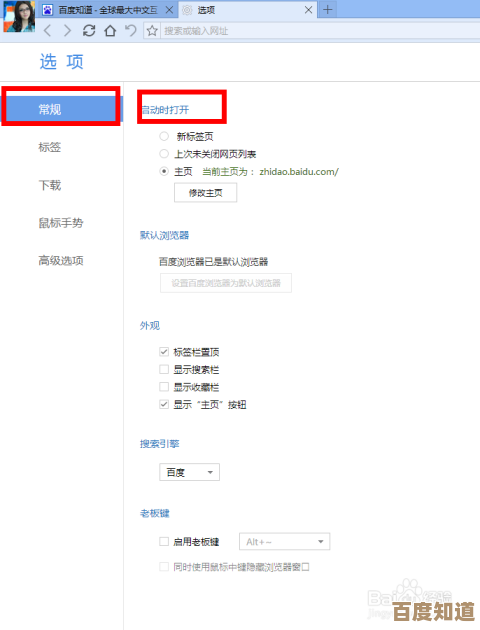
Task: Enable 显示收藏栏 checkbox
Action: pyautogui.click(x=164, y=387)
